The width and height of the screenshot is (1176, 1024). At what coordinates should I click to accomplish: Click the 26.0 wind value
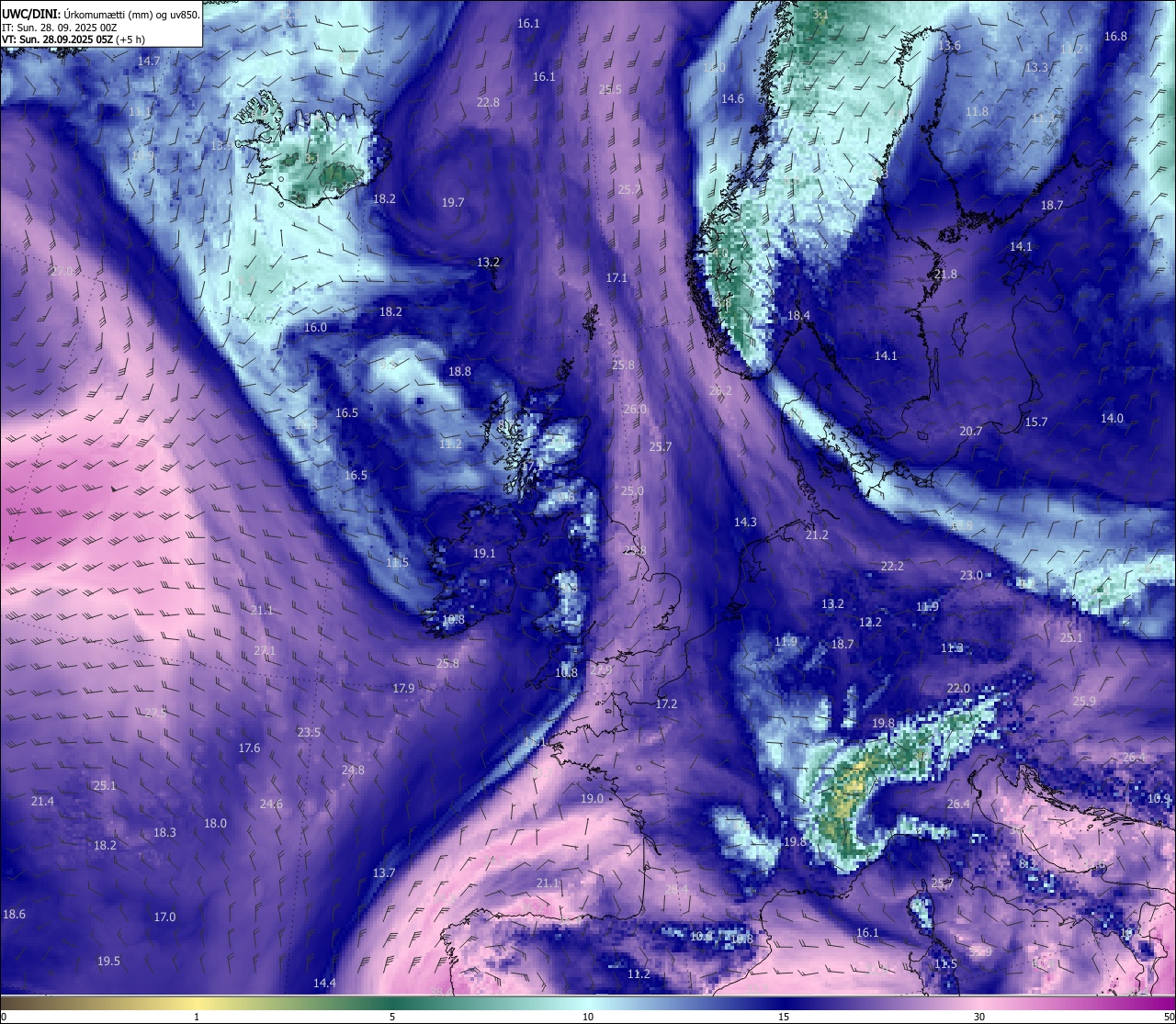(x=635, y=409)
